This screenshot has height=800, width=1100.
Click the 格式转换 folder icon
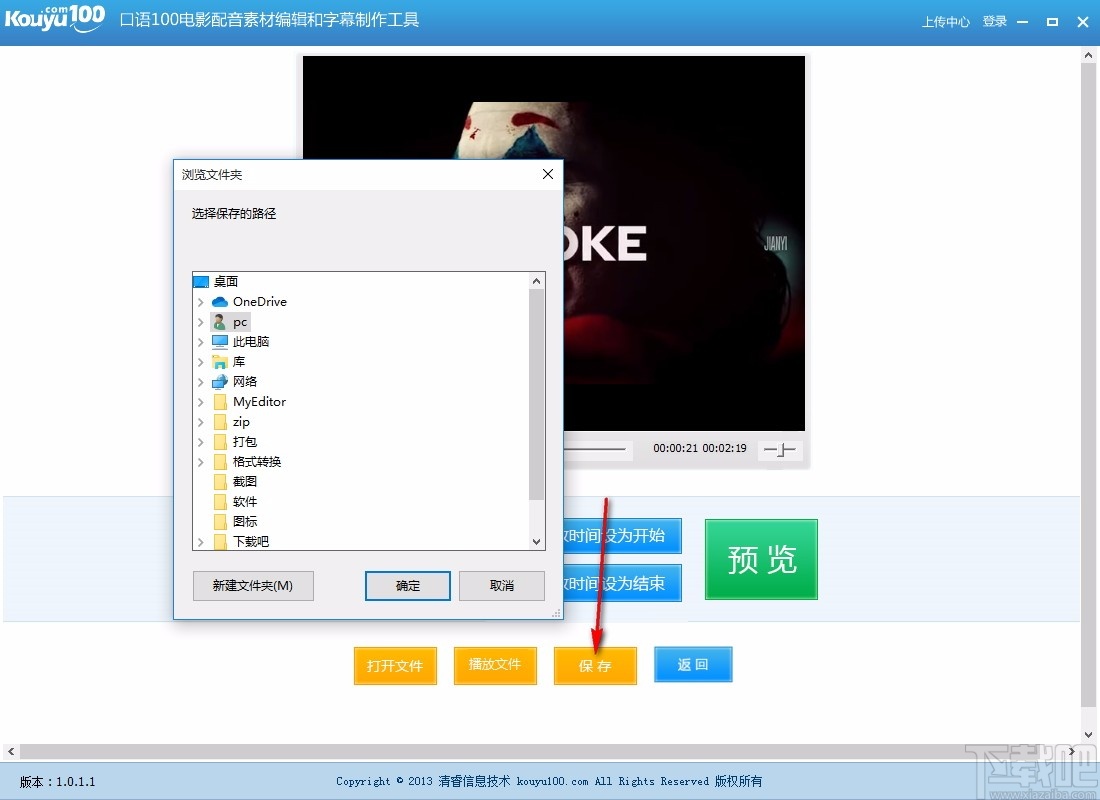coord(220,462)
